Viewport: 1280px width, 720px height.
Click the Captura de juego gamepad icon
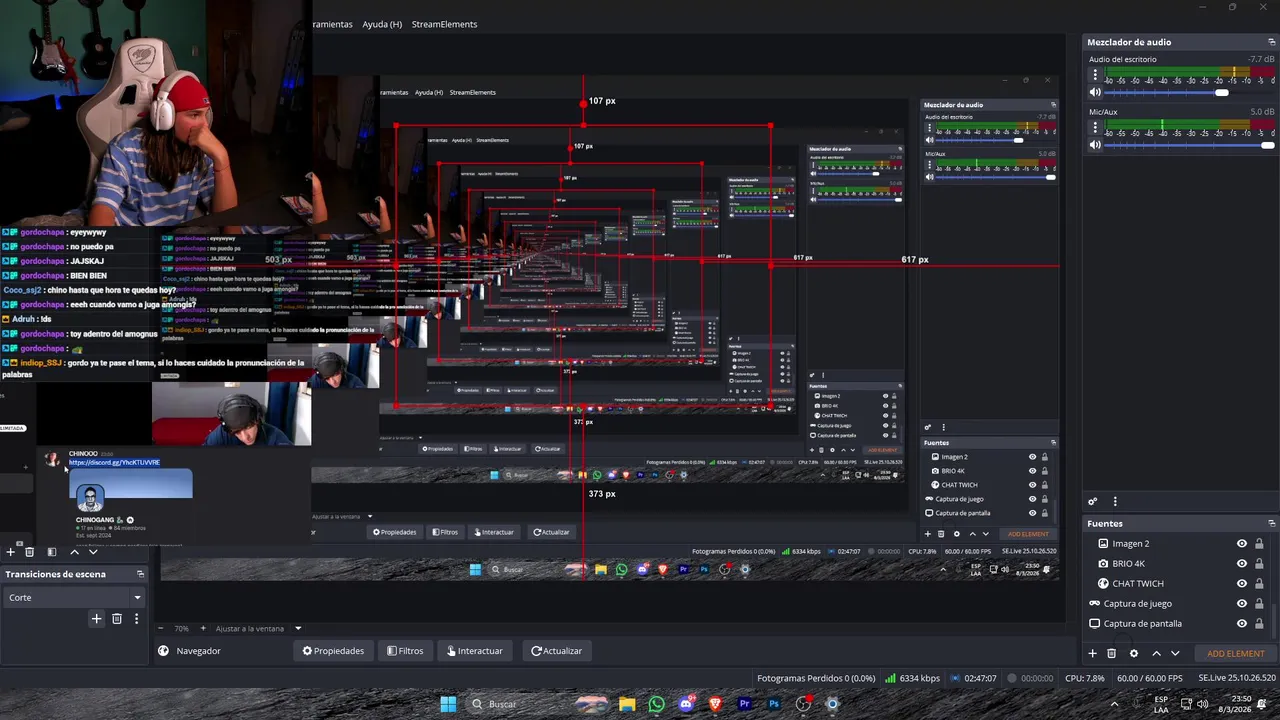(1094, 603)
